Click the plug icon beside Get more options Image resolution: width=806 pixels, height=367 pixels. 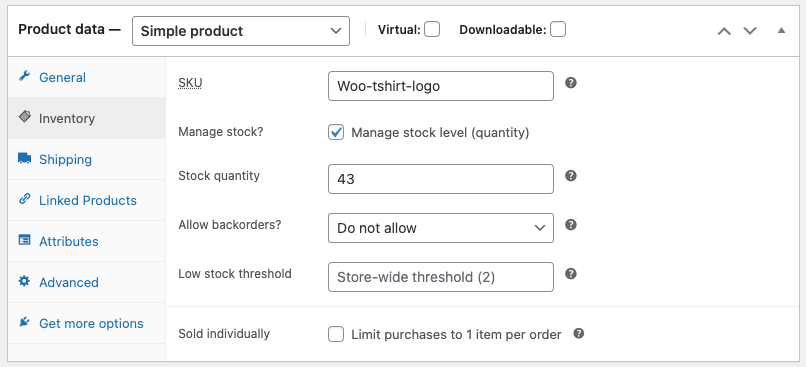coord(24,322)
